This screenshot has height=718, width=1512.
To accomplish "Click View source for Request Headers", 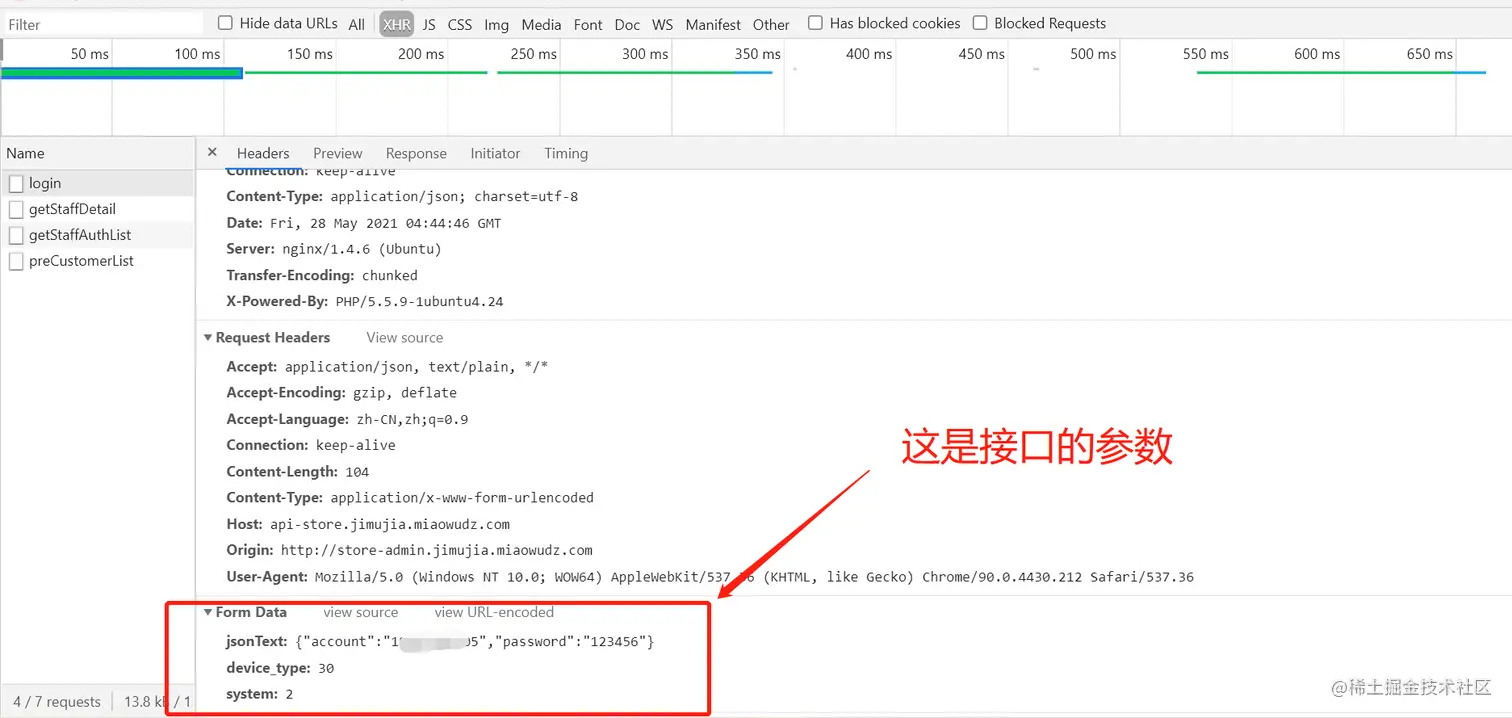I will (404, 338).
